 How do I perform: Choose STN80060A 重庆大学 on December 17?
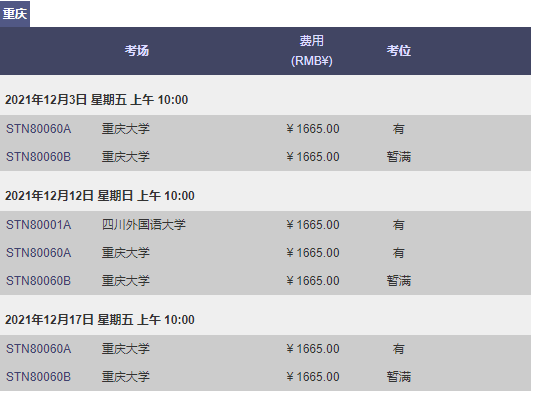(265, 349)
